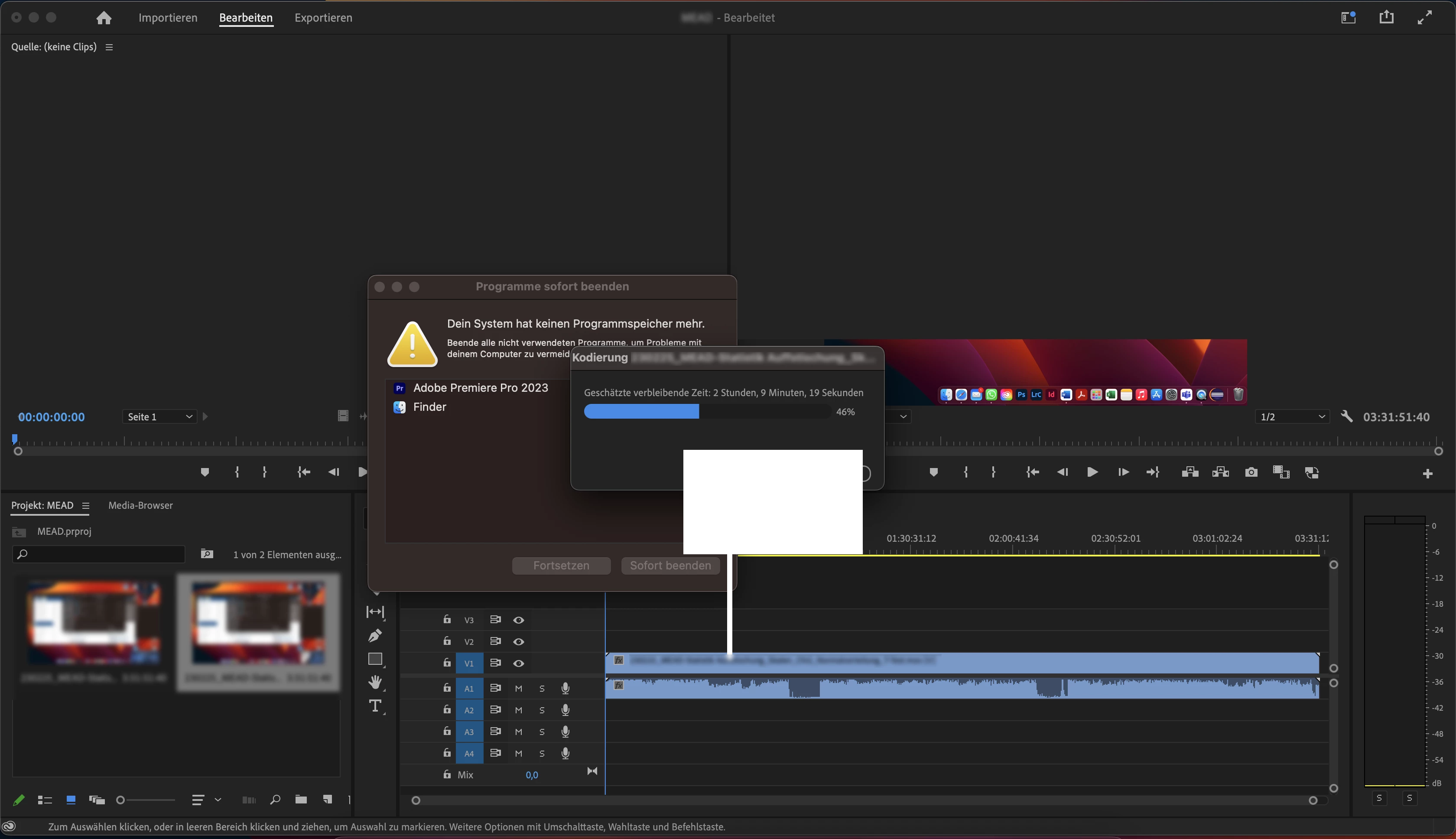1456x839 pixels.
Task: Open the 1/2 playback resolution dropdown
Action: (x=1292, y=416)
